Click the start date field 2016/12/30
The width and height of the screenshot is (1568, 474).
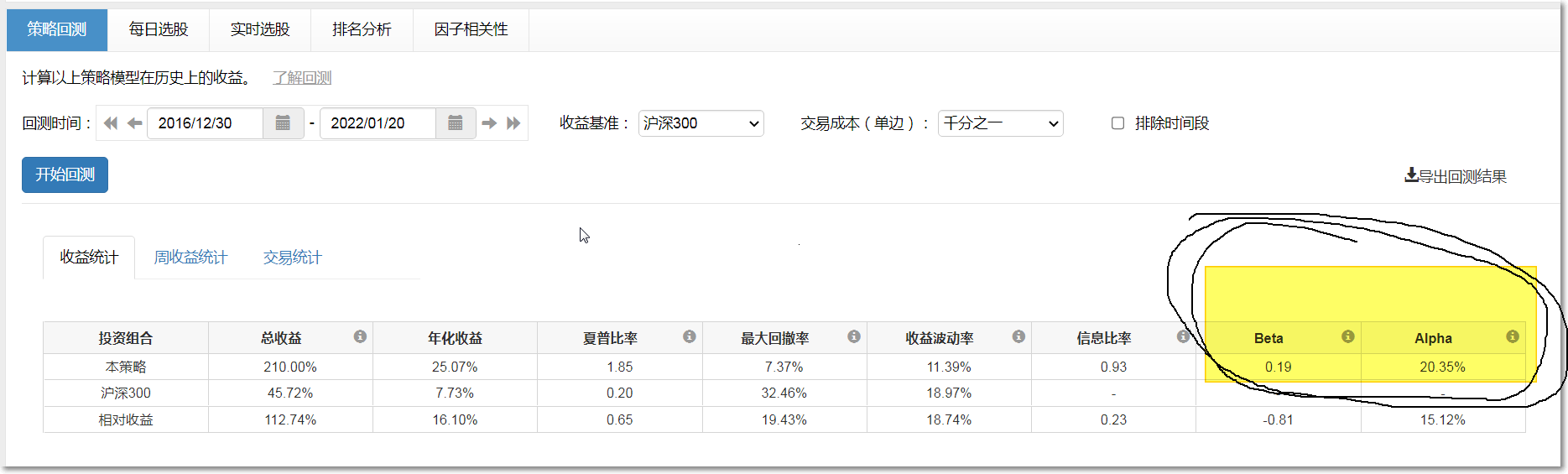pos(205,123)
